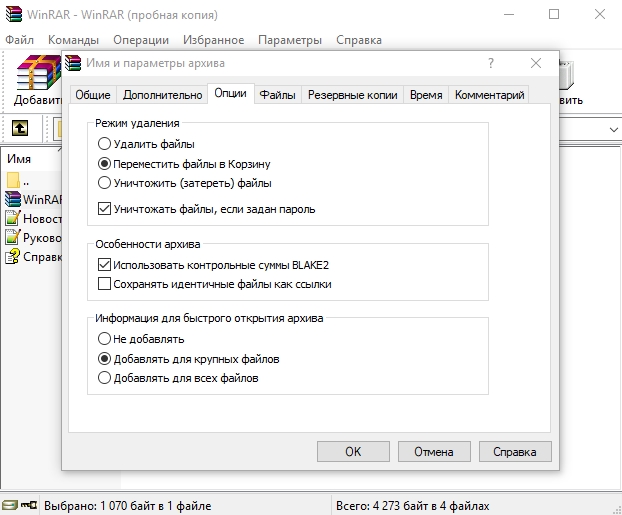Open the Справка menu in menu bar
Screen dimensions: 622x515
pyautogui.click(x=359, y=40)
